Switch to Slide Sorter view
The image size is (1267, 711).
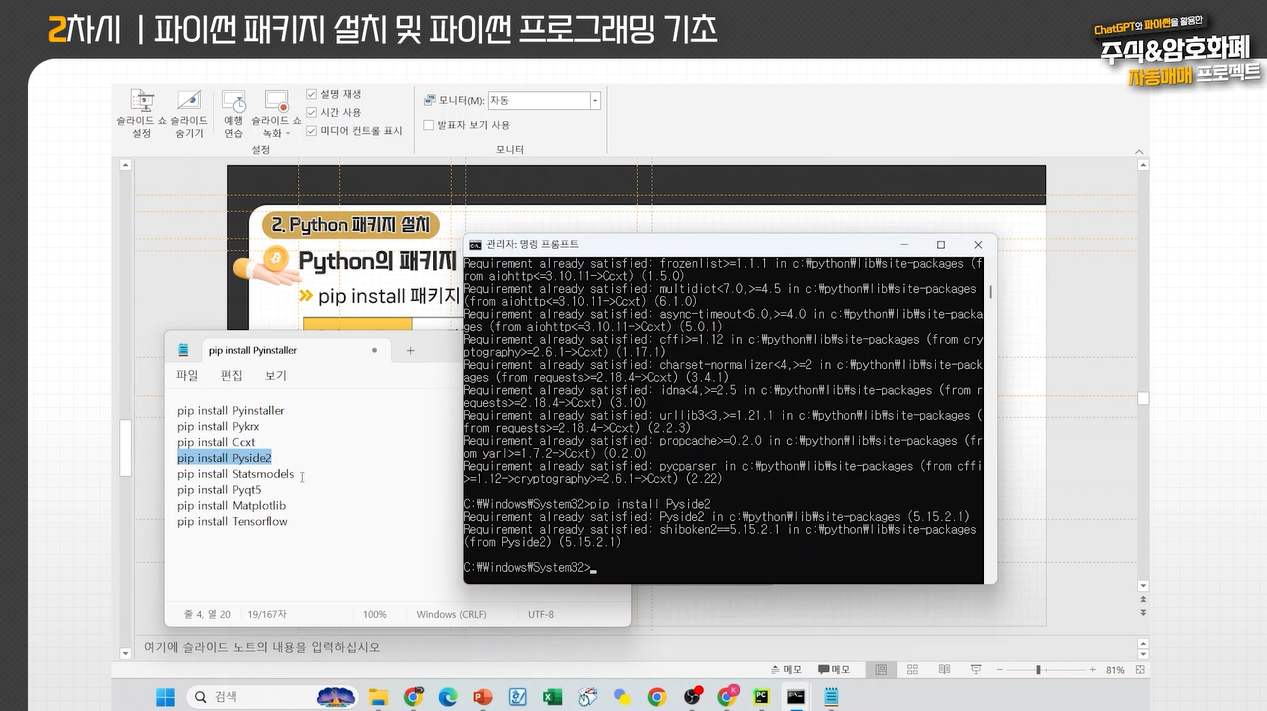point(912,670)
